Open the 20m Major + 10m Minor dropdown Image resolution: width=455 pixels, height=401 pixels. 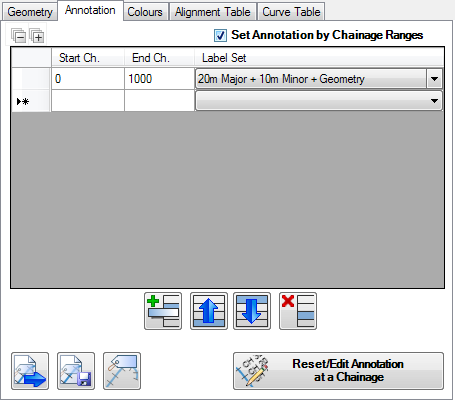434,79
